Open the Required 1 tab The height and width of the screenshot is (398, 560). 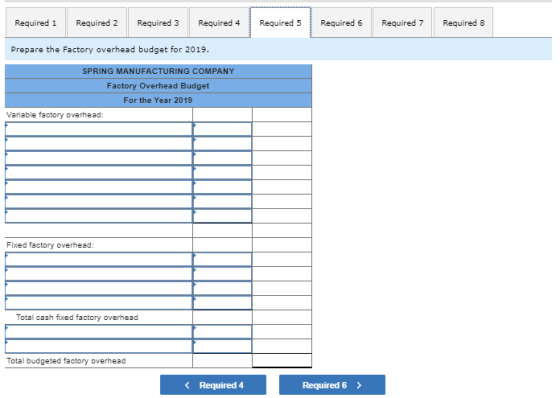click(35, 23)
